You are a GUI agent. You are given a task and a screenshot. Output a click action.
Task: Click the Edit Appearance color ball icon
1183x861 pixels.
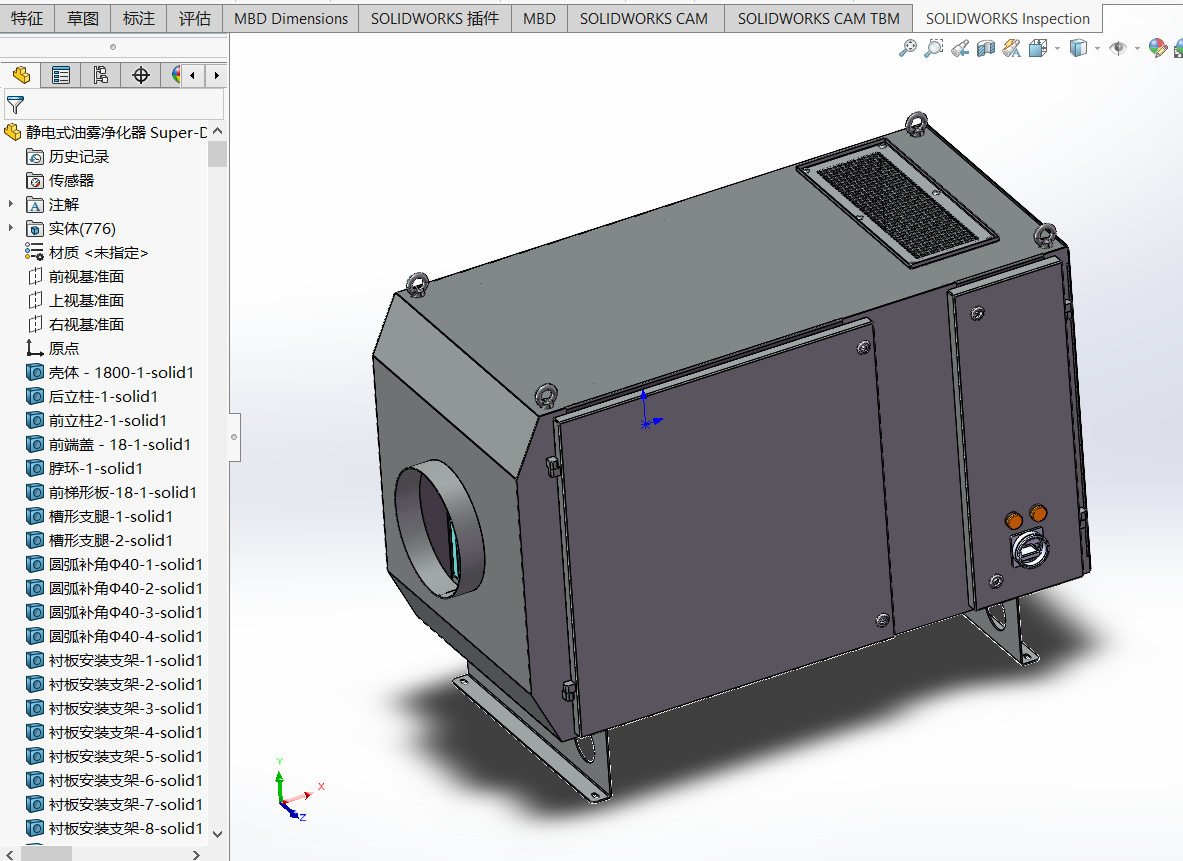click(x=1157, y=48)
